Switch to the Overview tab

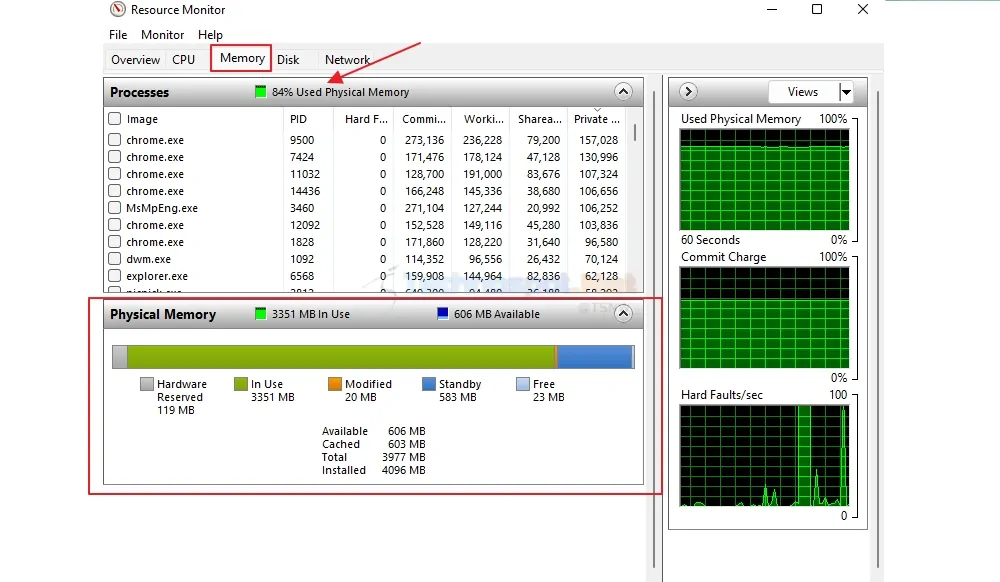click(135, 60)
